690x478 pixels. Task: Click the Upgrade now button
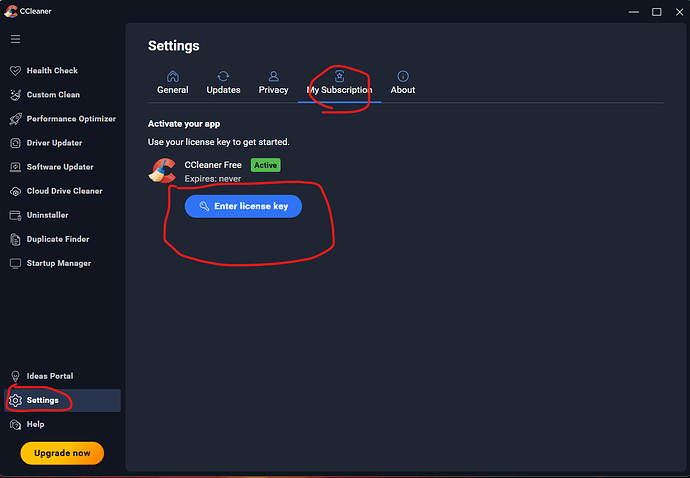[x=62, y=453]
